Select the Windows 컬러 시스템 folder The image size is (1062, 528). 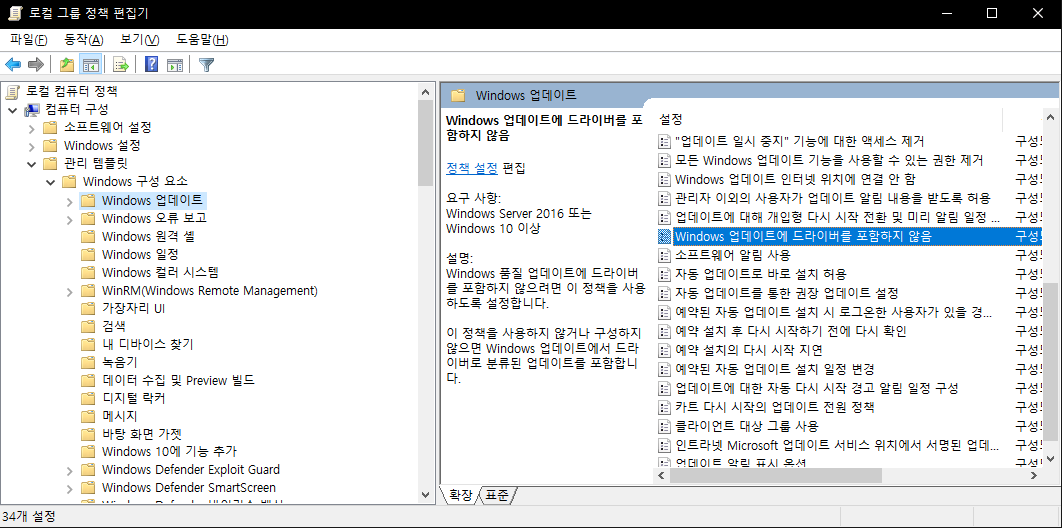(x=160, y=273)
